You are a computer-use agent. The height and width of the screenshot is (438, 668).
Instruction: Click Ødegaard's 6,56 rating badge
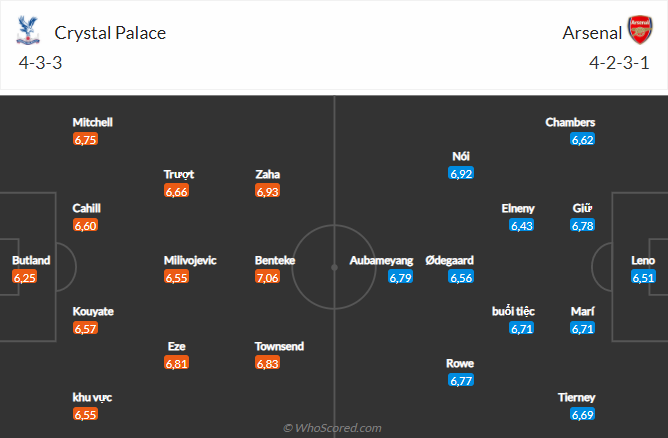(x=461, y=277)
